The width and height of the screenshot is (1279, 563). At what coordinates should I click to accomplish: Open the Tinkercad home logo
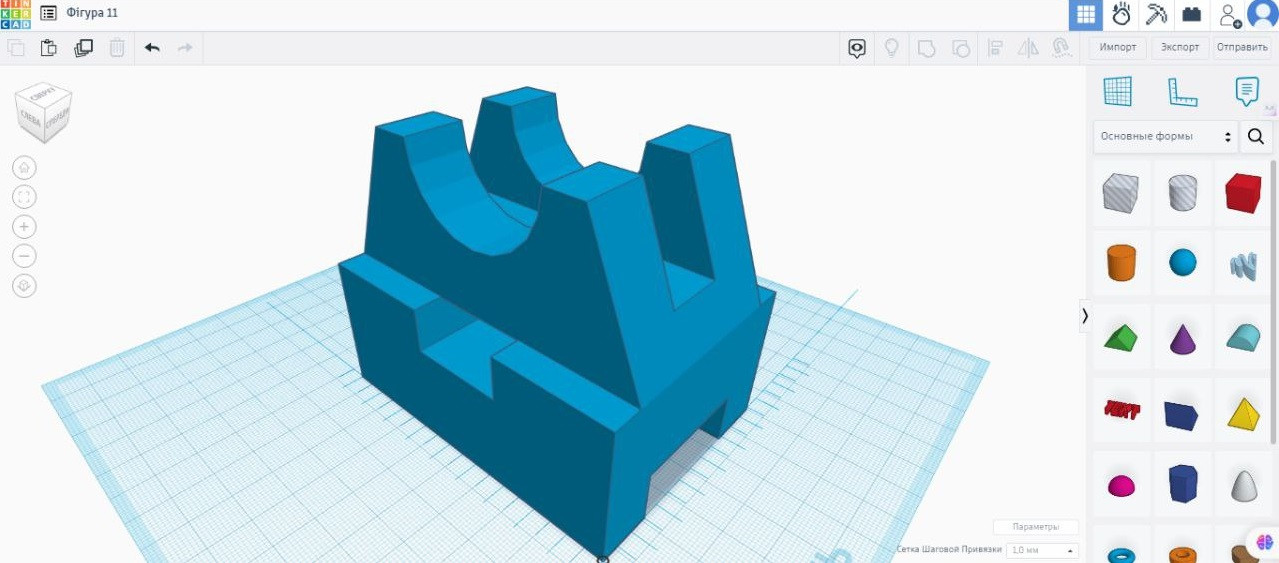(x=16, y=14)
